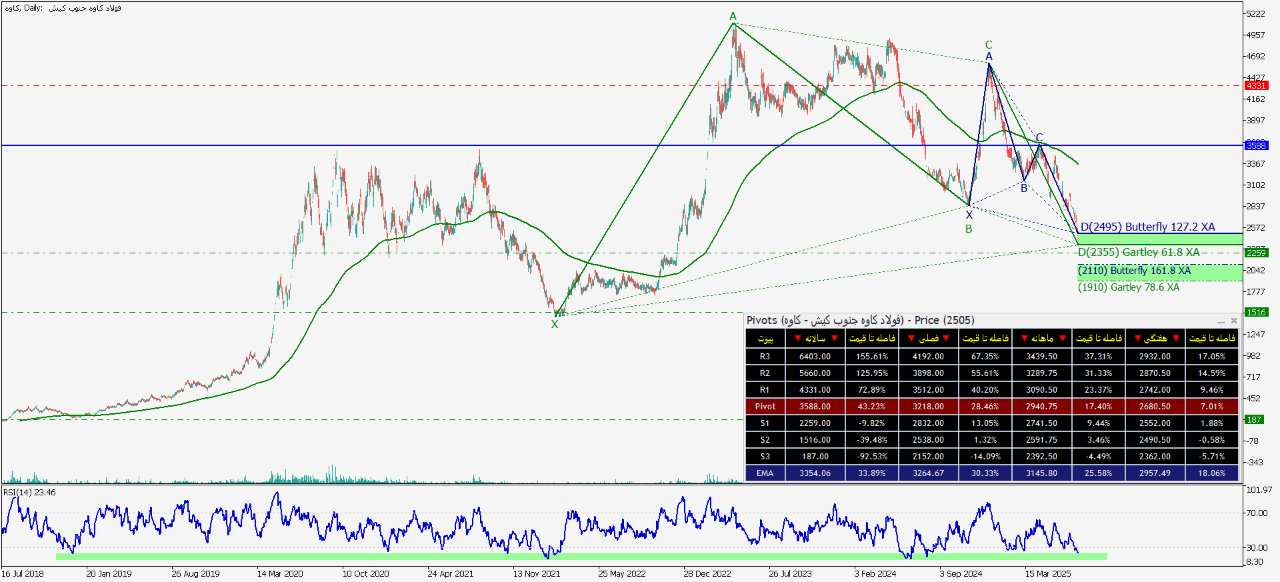Viewport: 1280px width, 582px height.
Task: Select the green 2259 price axis label
Action: tap(1255, 252)
